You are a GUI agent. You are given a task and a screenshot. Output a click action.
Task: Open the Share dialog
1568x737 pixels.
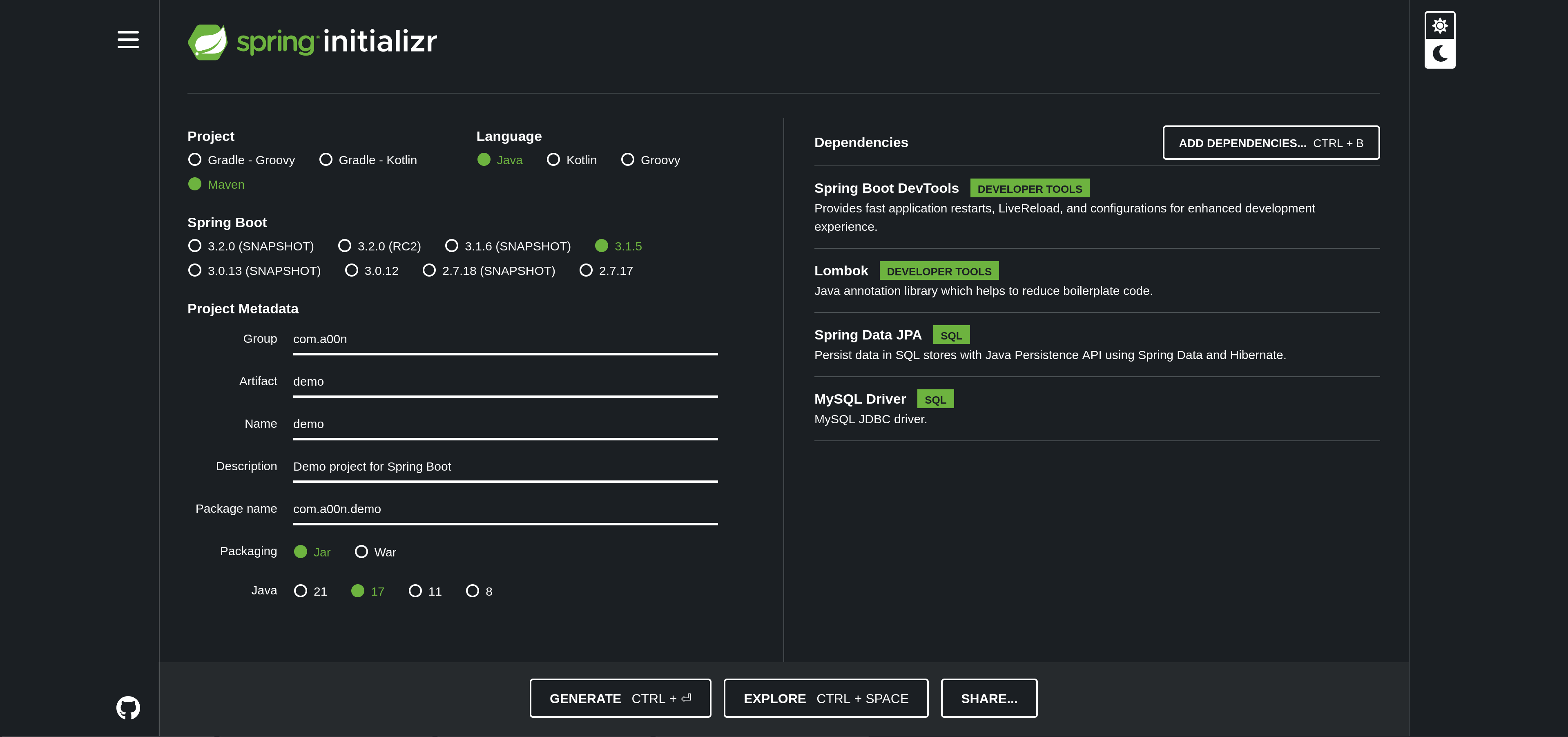989,698
